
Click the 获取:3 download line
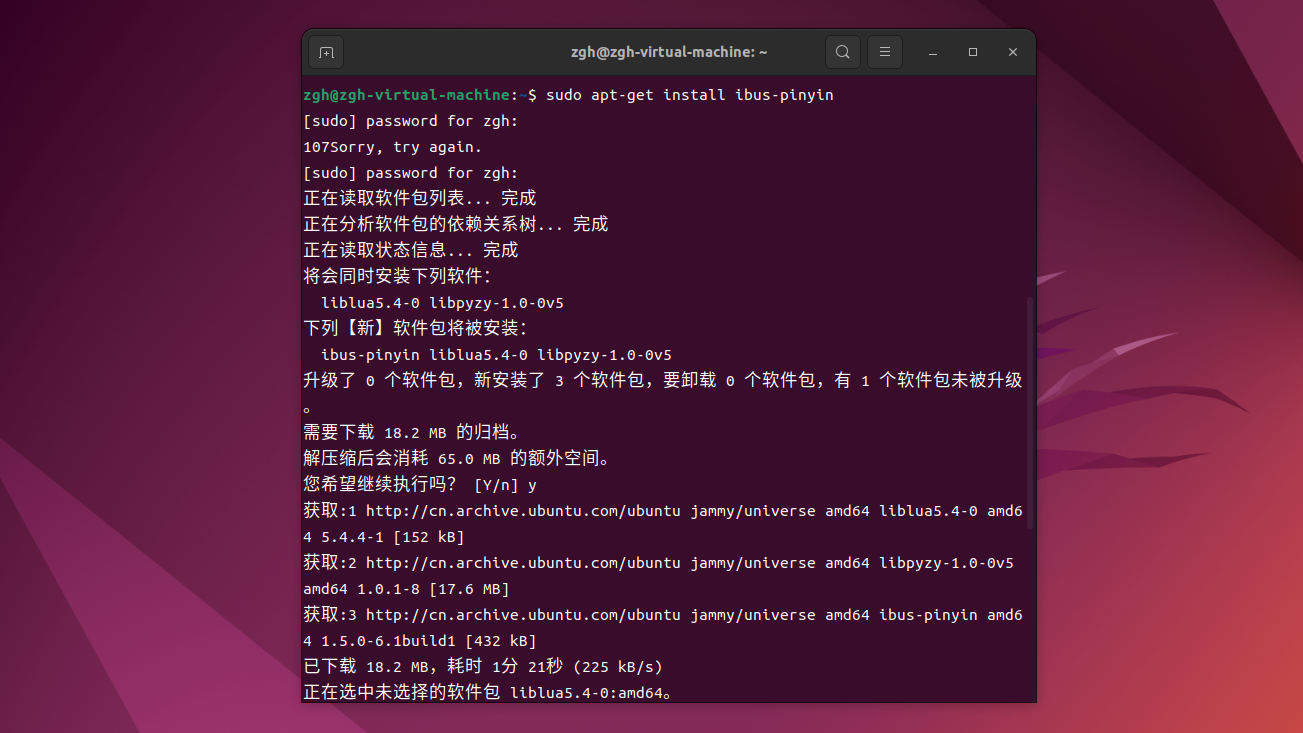point(663,628)
